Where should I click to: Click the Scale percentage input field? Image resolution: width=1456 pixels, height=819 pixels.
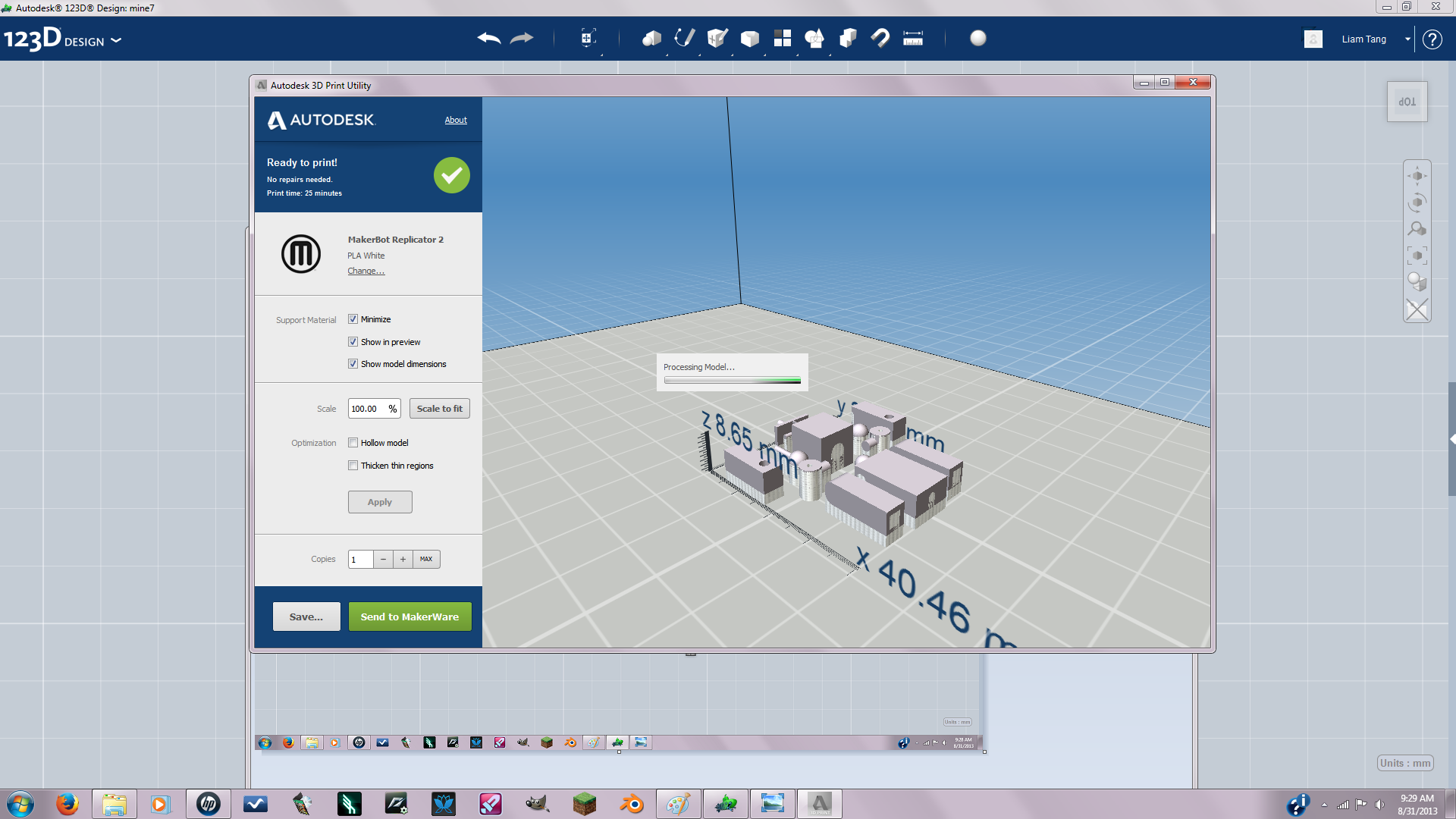click(x=374, y=409)
